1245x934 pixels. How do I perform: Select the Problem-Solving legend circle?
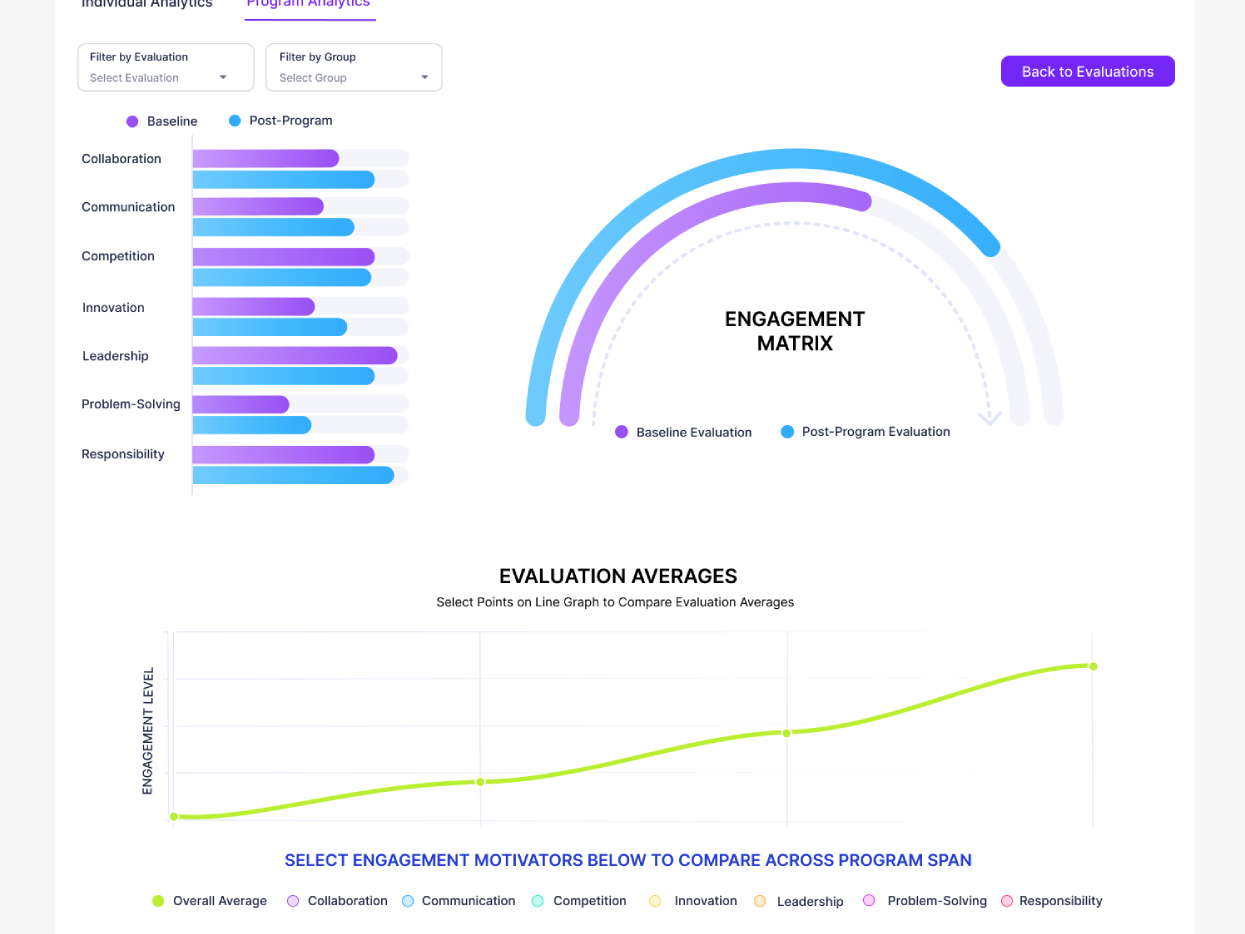869,900
